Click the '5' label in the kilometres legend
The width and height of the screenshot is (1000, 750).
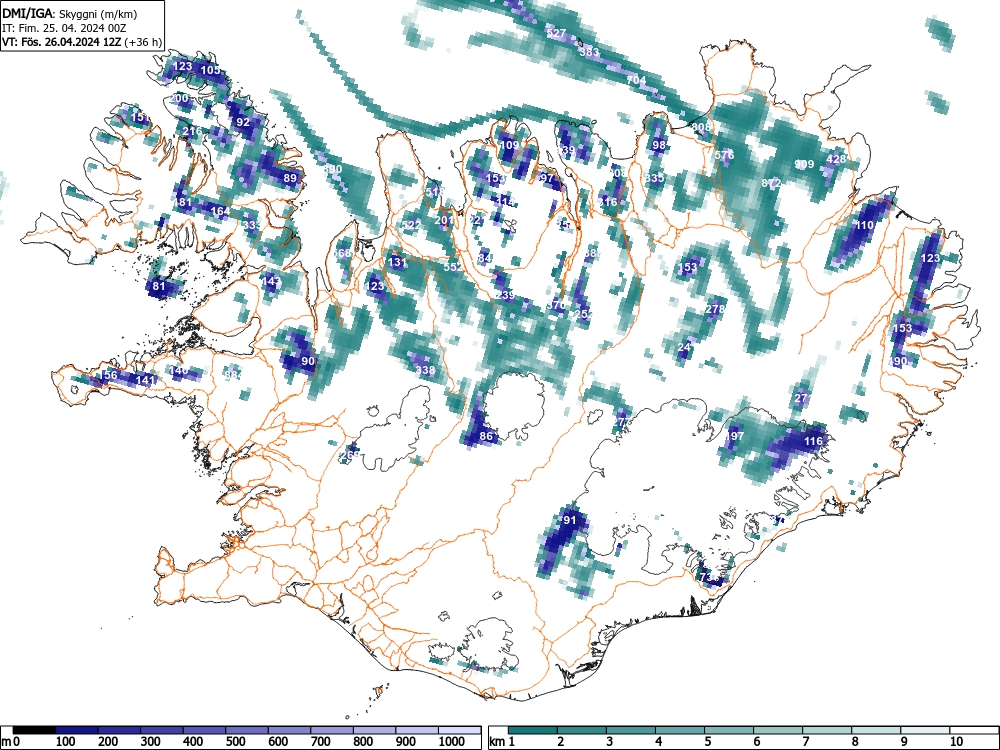[x=708, y=742]
